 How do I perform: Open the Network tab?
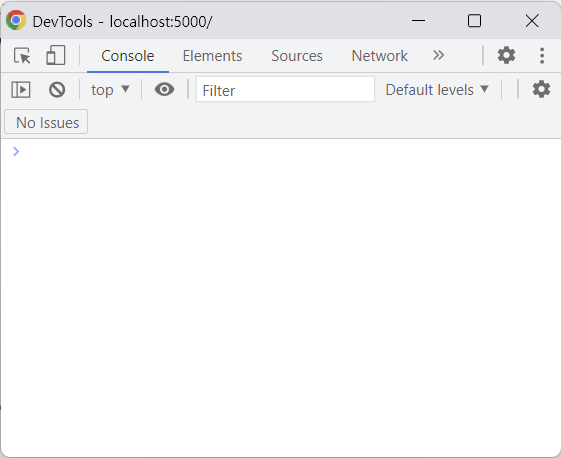tap(380, 56)
